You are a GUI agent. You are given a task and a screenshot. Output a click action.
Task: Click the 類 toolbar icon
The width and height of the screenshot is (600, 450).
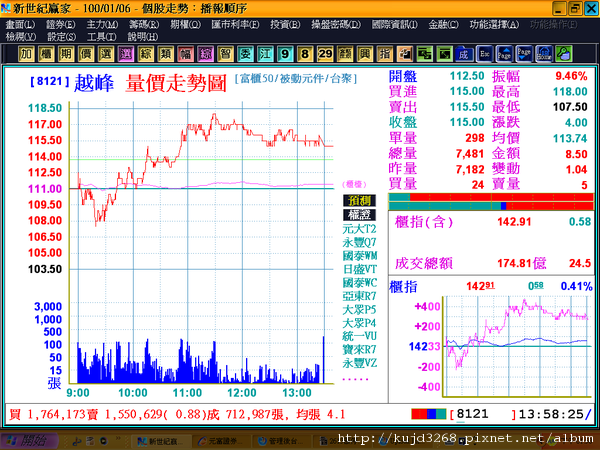tap(166, 54)
